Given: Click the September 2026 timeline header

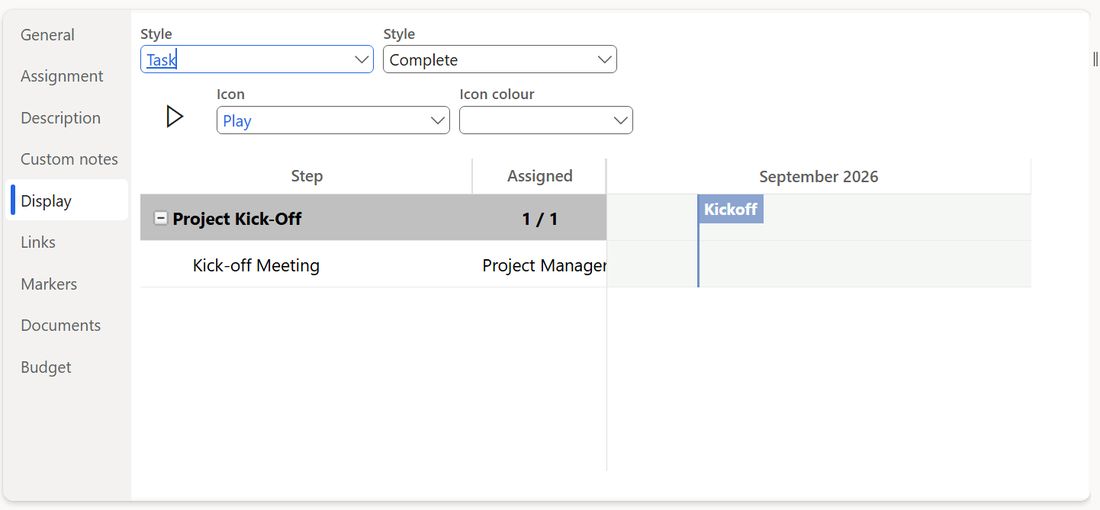Looking at the screenshot, I should 819,177.
